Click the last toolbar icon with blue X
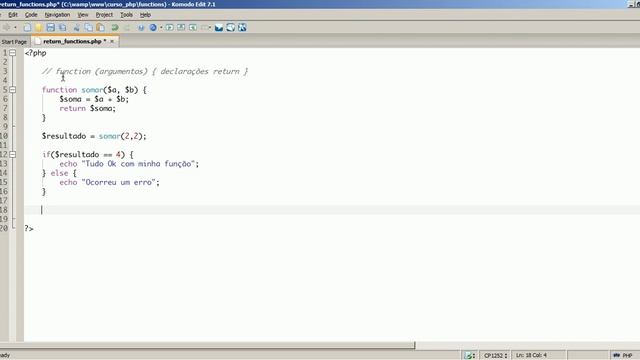The width and height of the screenshot is (640, 360). point(242,27)
